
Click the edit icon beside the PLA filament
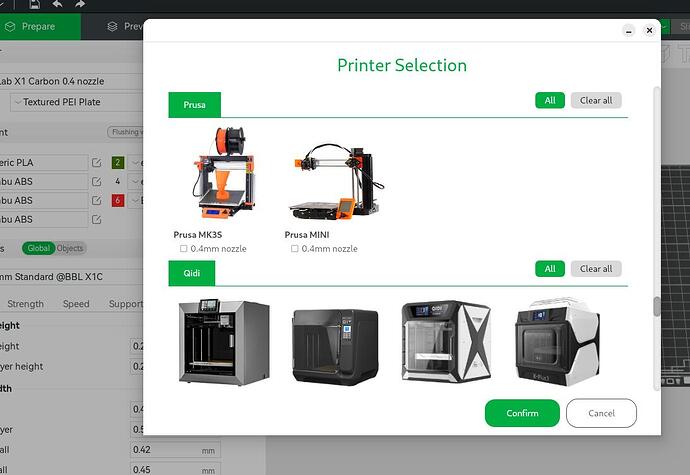click(97, 162)
